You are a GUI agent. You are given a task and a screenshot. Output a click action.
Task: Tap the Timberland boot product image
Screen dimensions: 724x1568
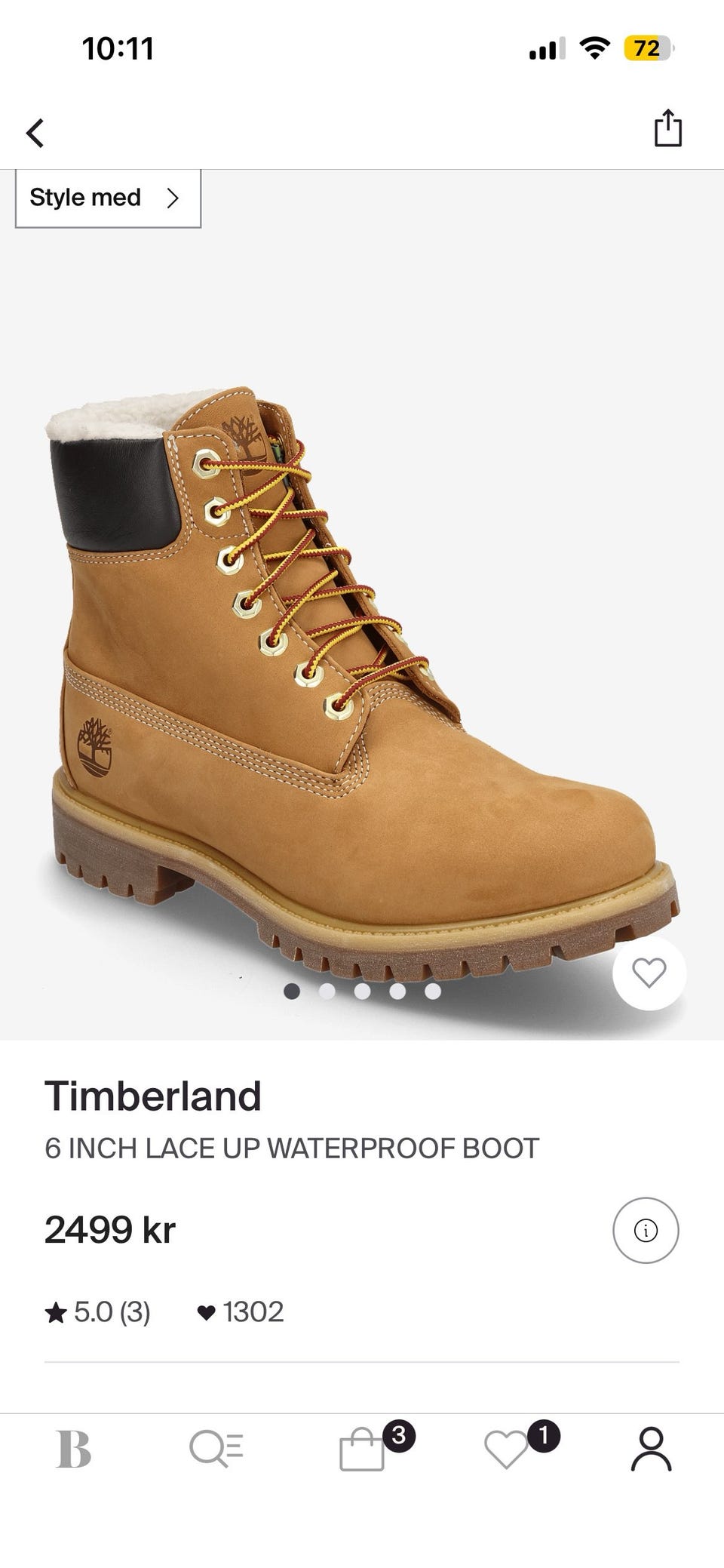pos(362,679)
